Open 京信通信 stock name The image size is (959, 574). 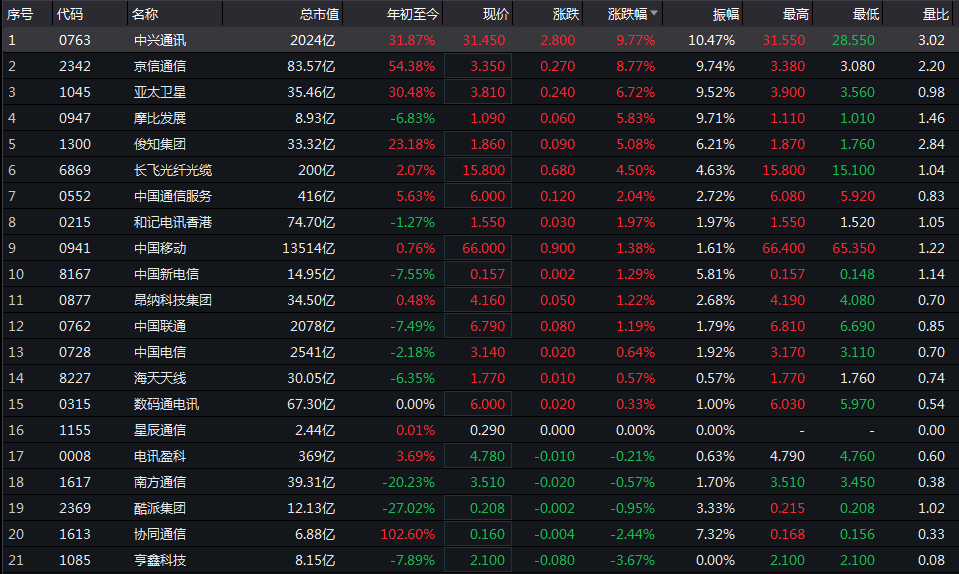(160, 66)
